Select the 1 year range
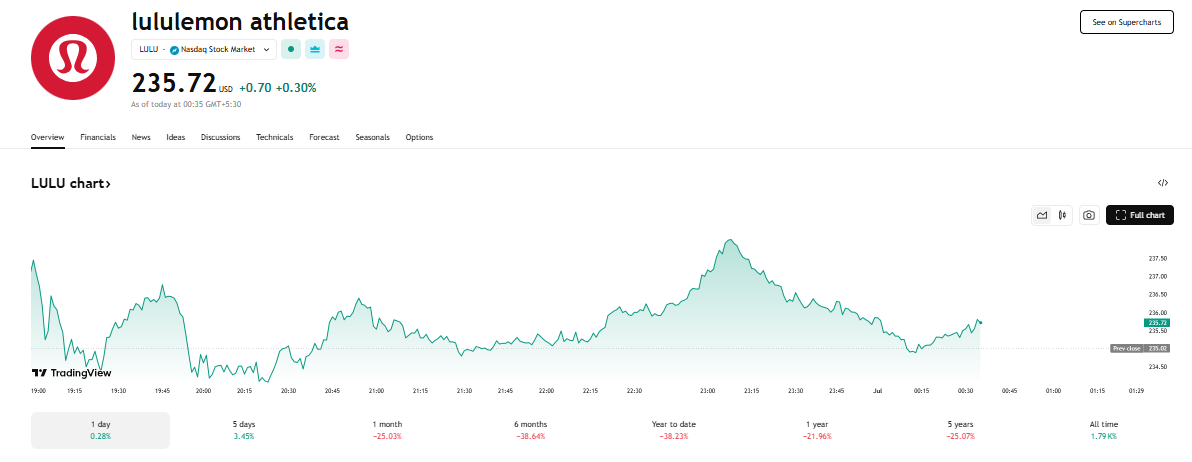Screen dimensions: 1192x462 coord(817,430)
